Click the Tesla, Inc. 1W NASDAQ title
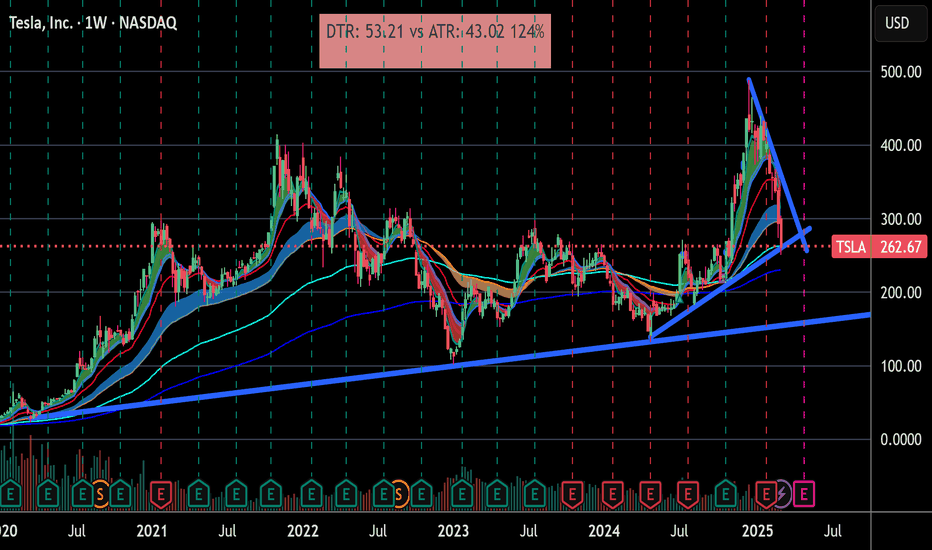 pos(93,23)
